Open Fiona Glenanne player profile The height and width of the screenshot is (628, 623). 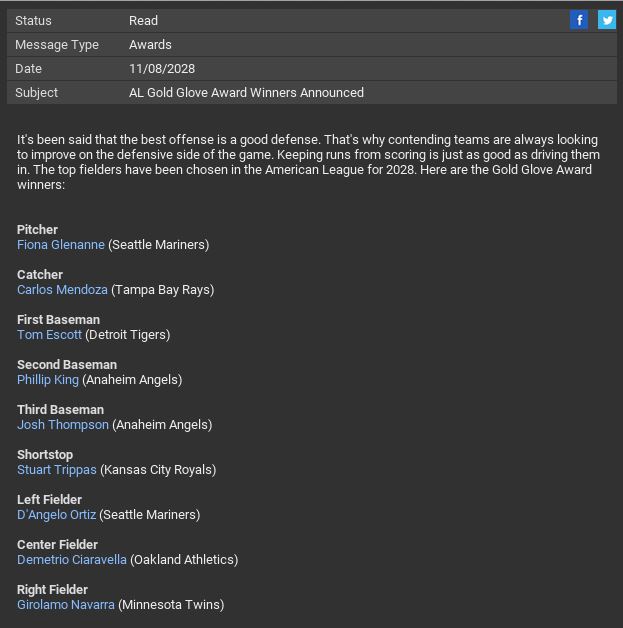point(61,245)
